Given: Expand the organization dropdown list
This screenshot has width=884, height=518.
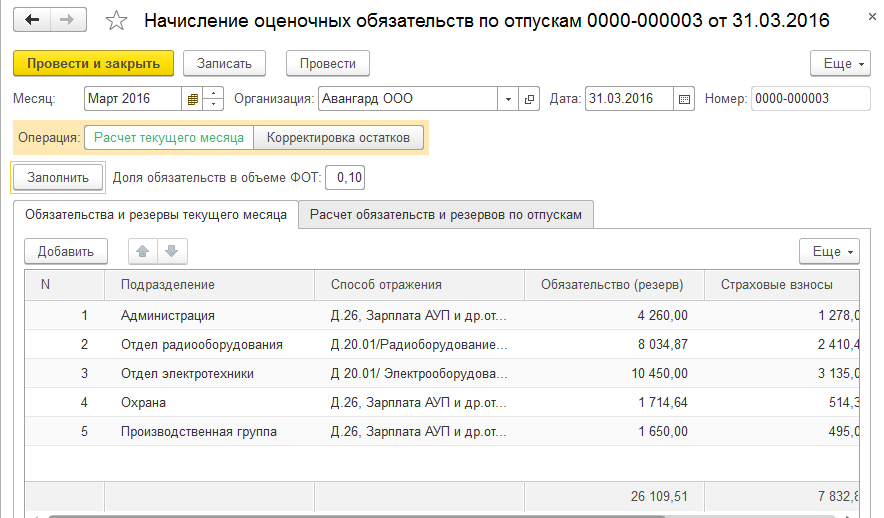Looking at the screenshot, I should click(x=508, y=99).
